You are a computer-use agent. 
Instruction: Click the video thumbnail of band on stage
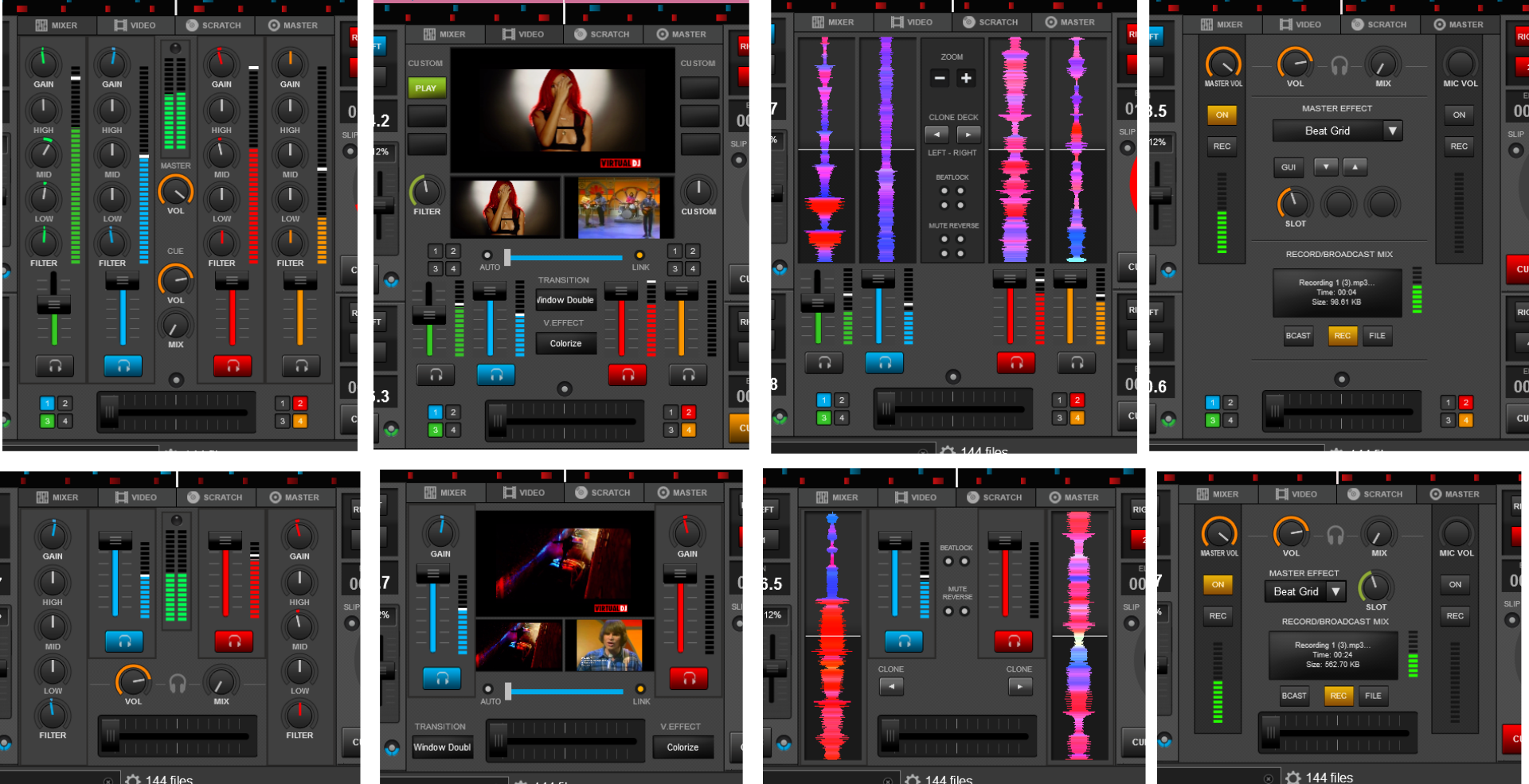click(619, 209)
